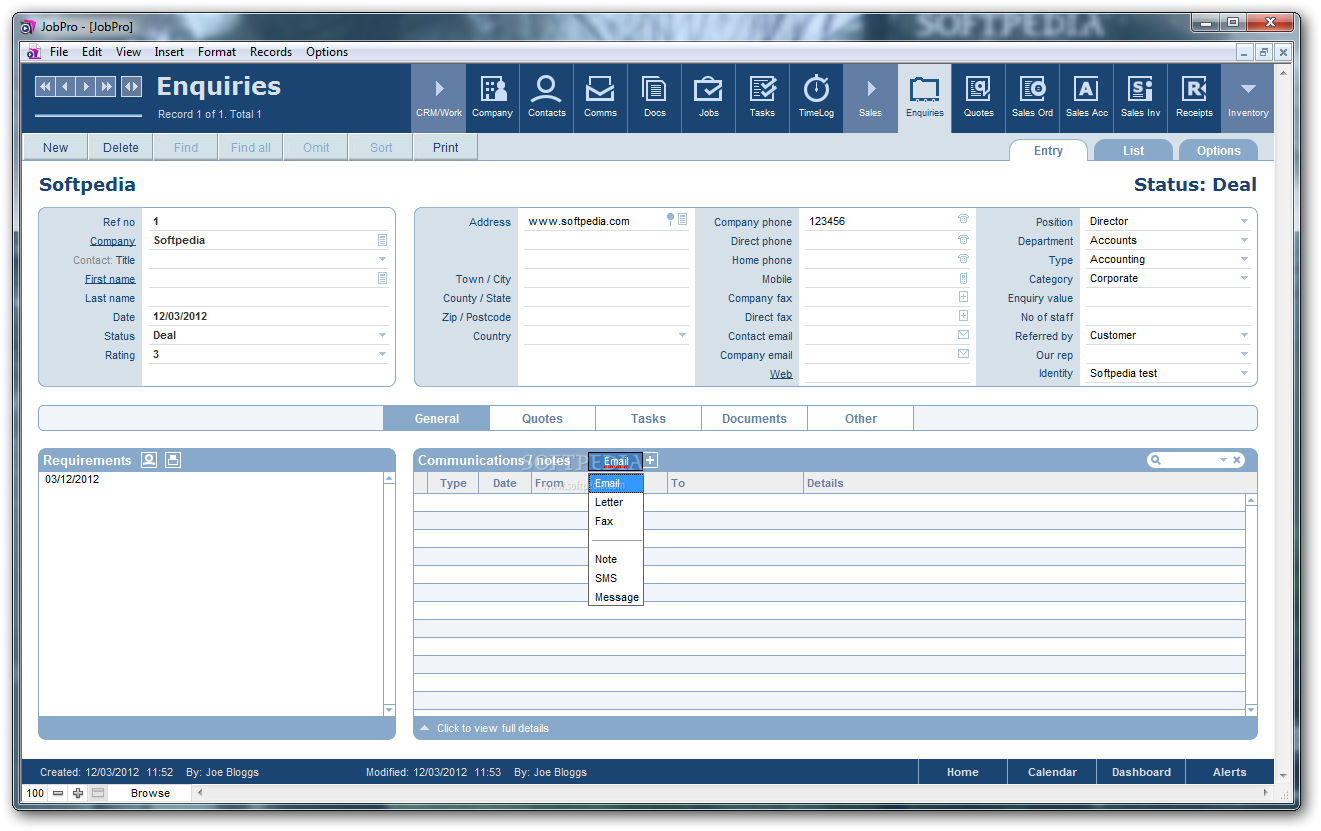Click the Delete record button

tap(121, 147)
